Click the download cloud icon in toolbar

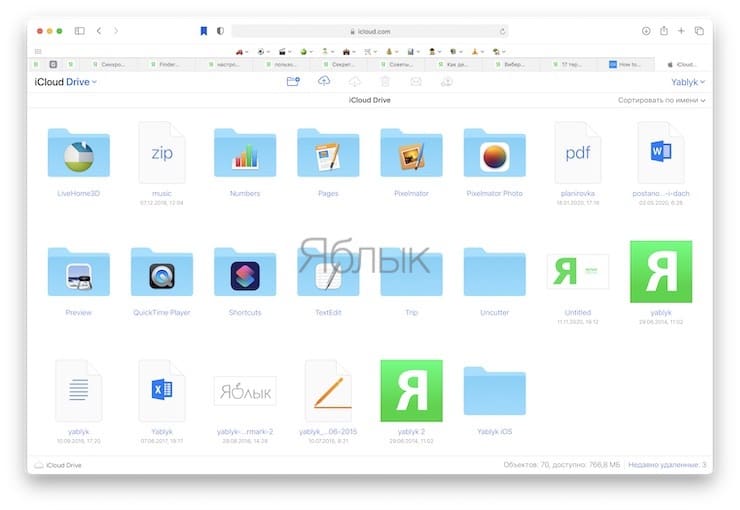354,82
